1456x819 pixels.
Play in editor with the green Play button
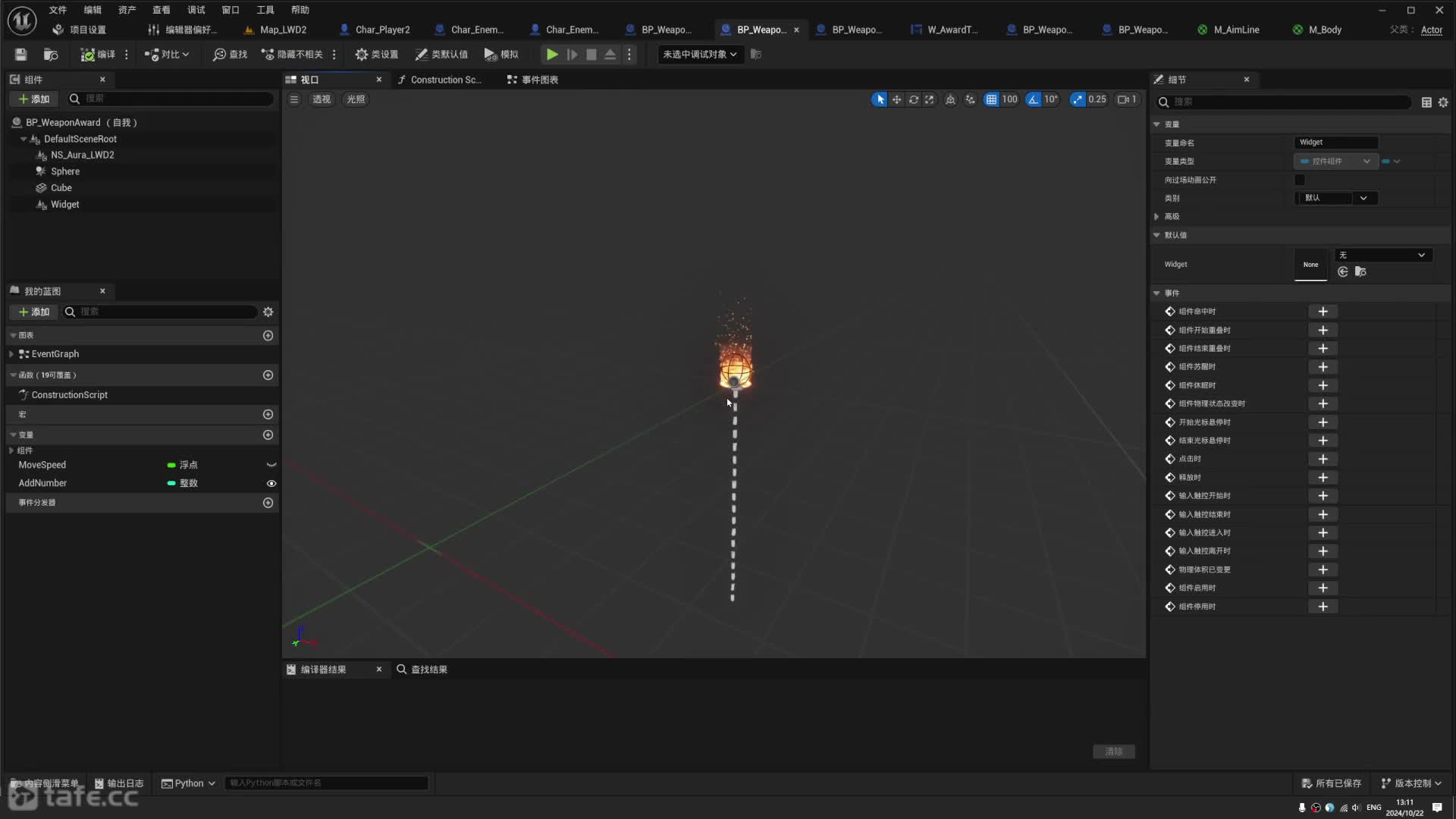pyautogui.click(x=552, y=55)
